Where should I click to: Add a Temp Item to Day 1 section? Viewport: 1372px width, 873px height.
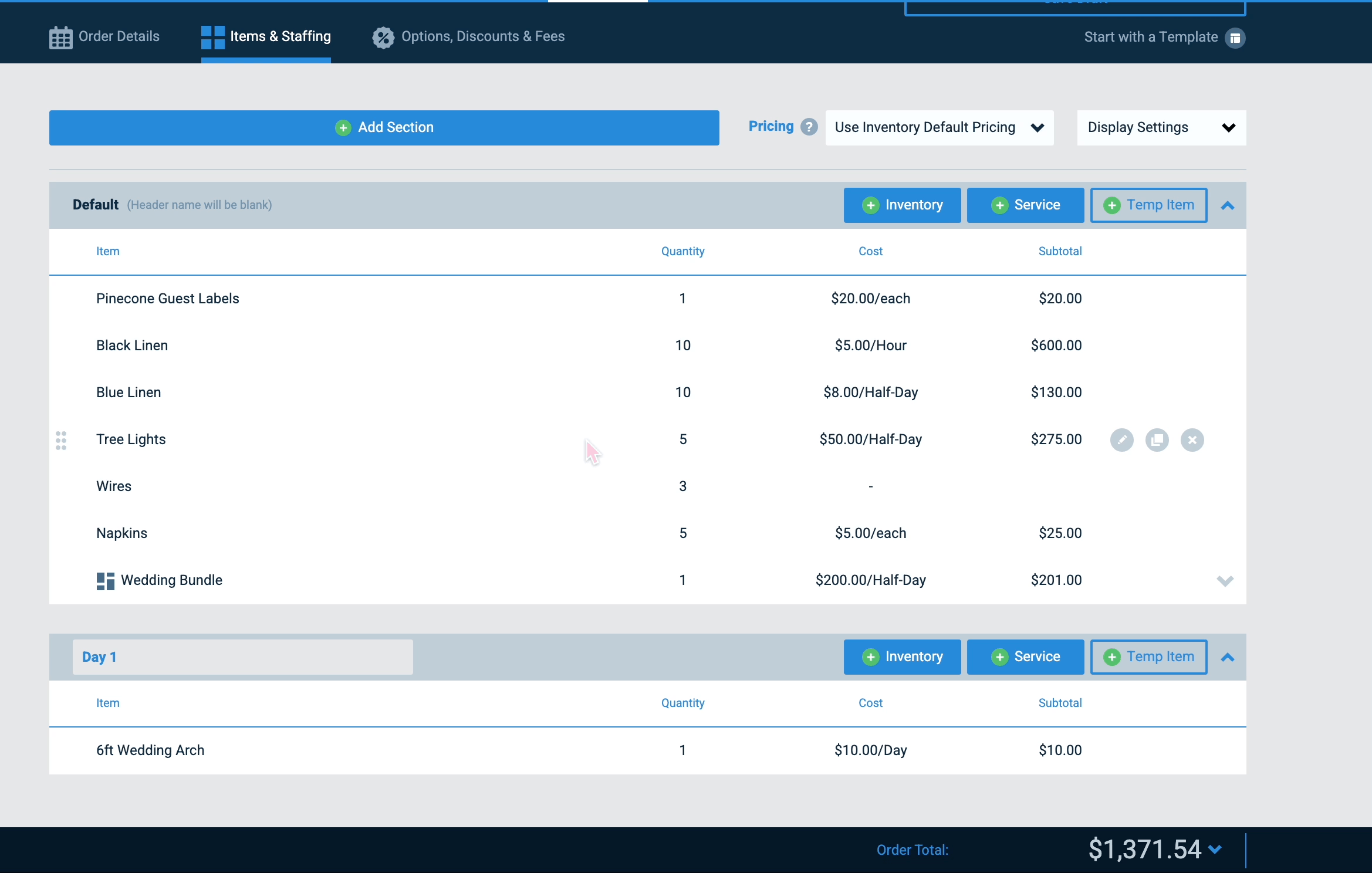[x=1148, y=657]
